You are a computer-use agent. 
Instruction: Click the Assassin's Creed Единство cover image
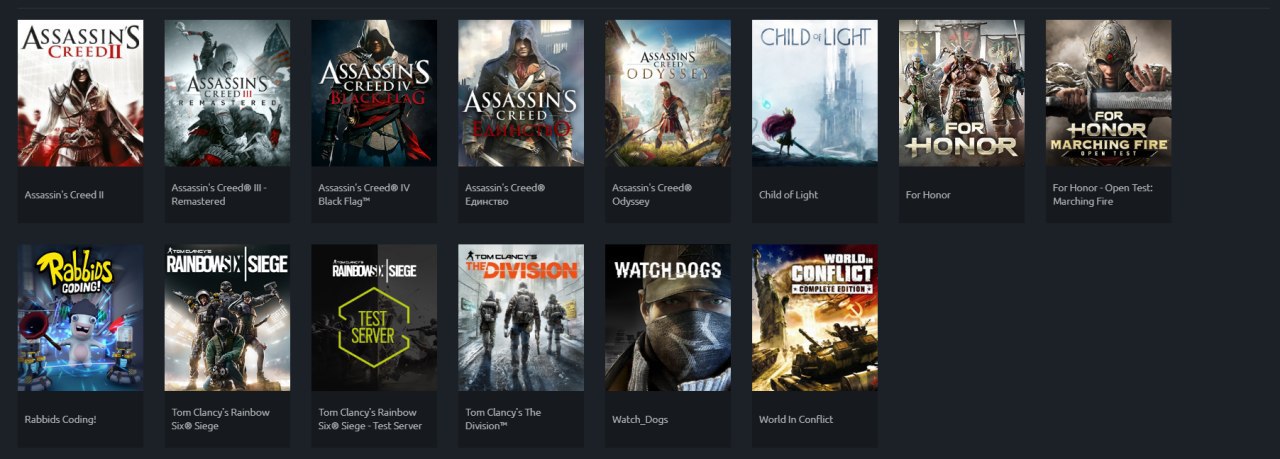coord(521,93)
